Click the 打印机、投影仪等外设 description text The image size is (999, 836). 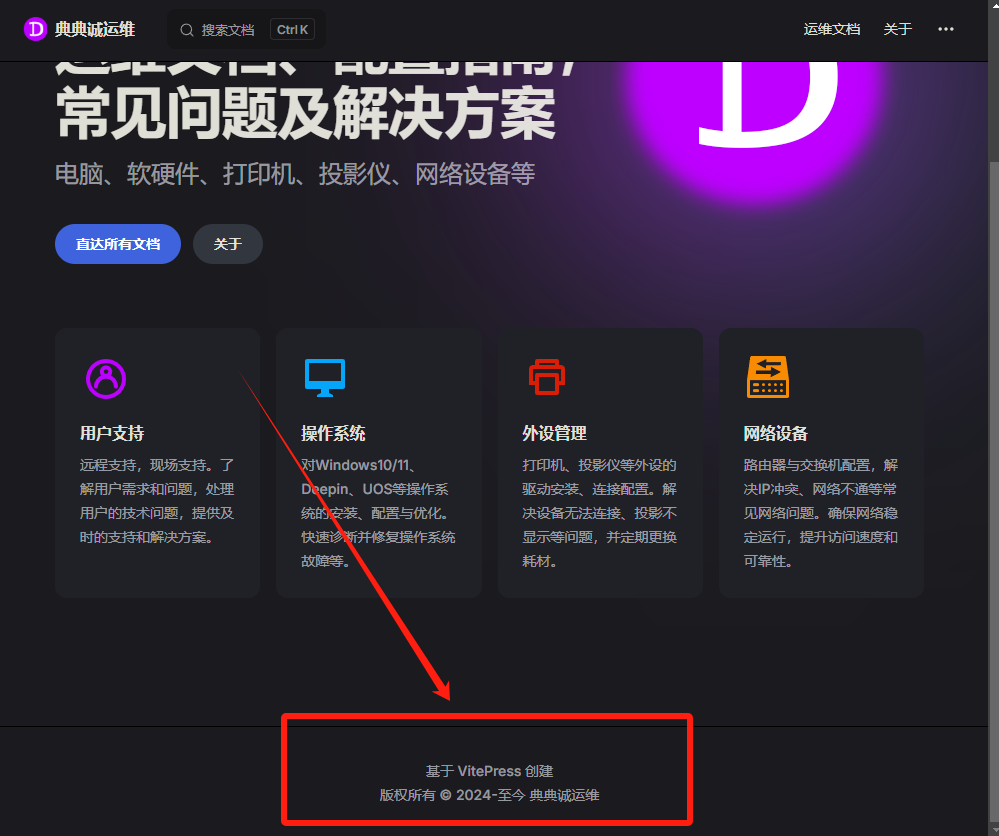600,513
